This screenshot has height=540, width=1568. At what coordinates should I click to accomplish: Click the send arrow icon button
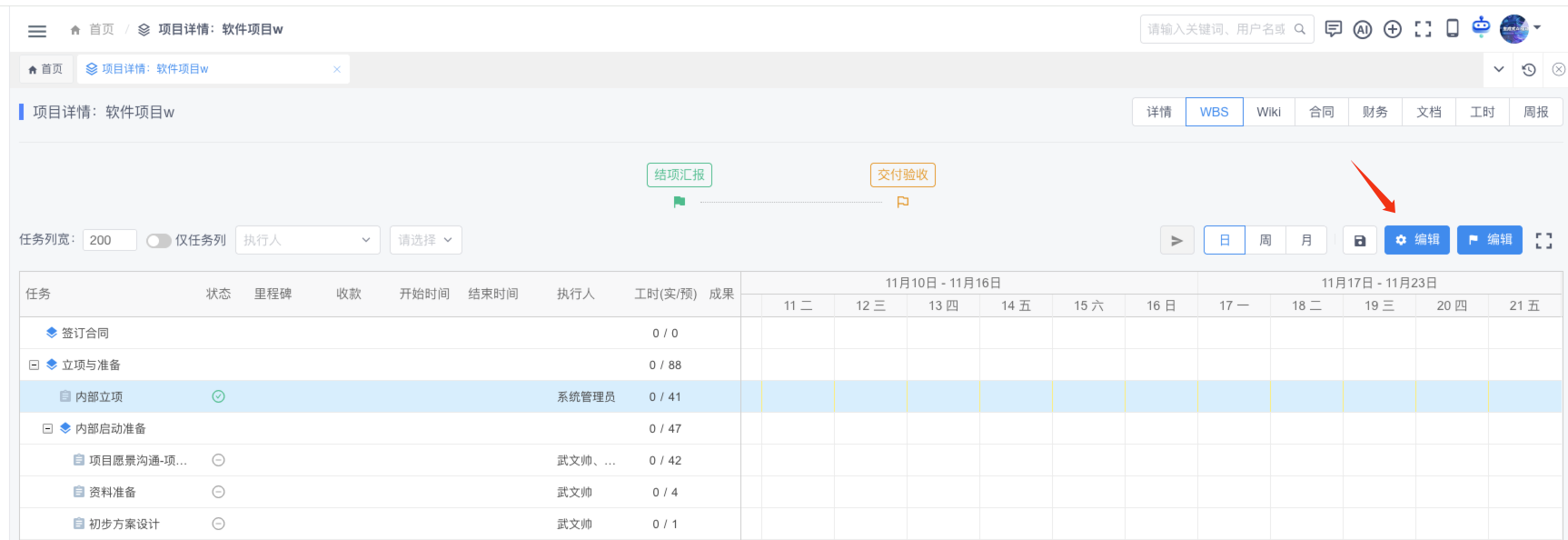(x=1176, y=241)
